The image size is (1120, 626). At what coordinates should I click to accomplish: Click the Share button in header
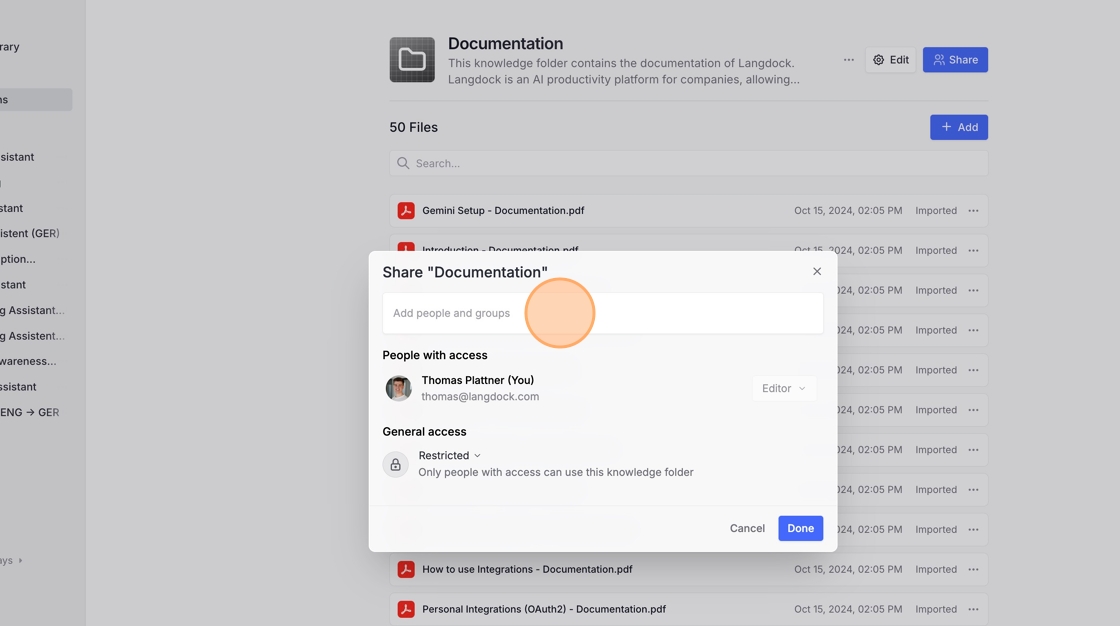pyautogui.click(x=955, y=60)
